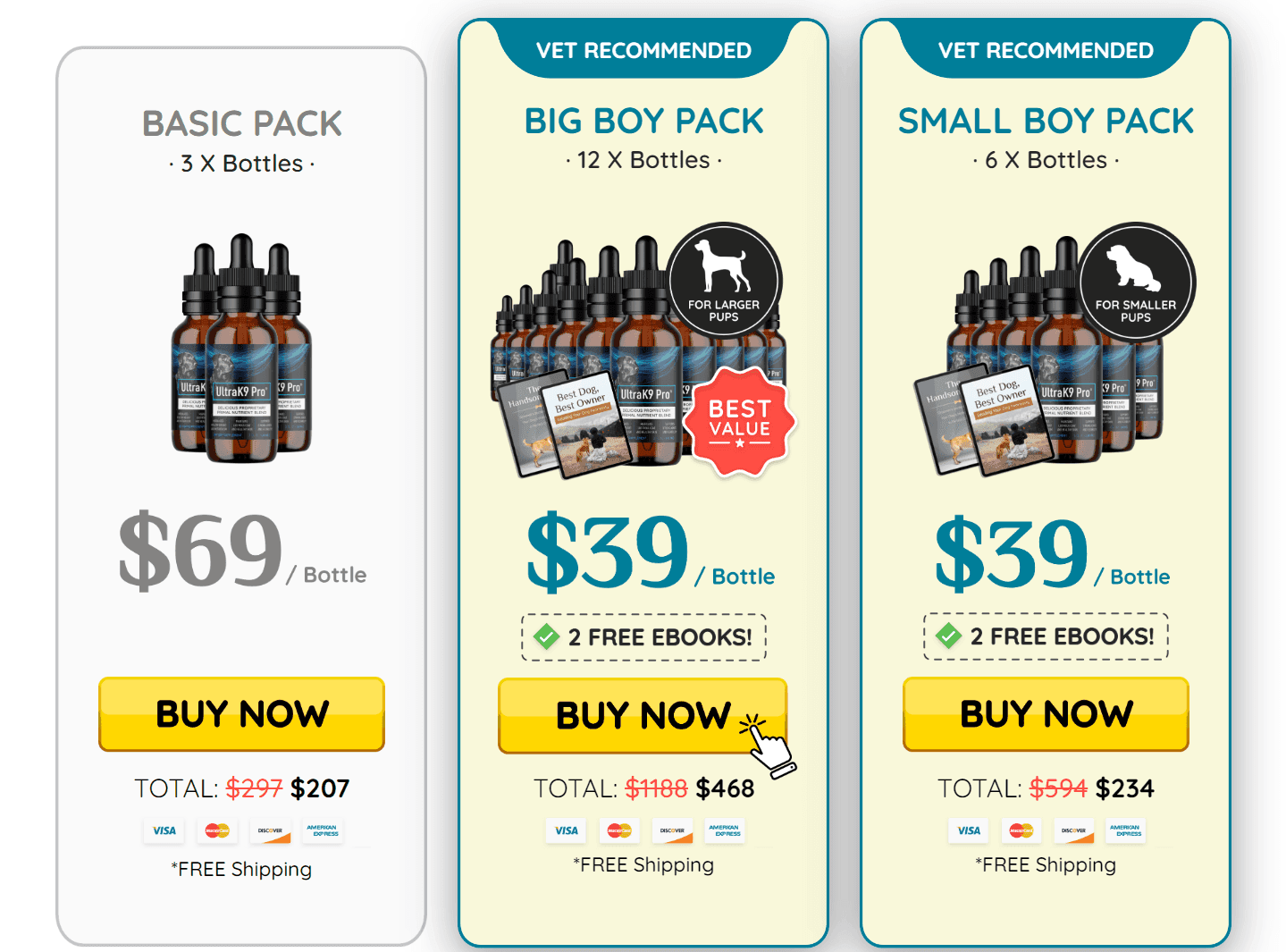Click the $69 per bottle price
The width and height of the screenshot is (1286, 952).
[x=241, y=550]
